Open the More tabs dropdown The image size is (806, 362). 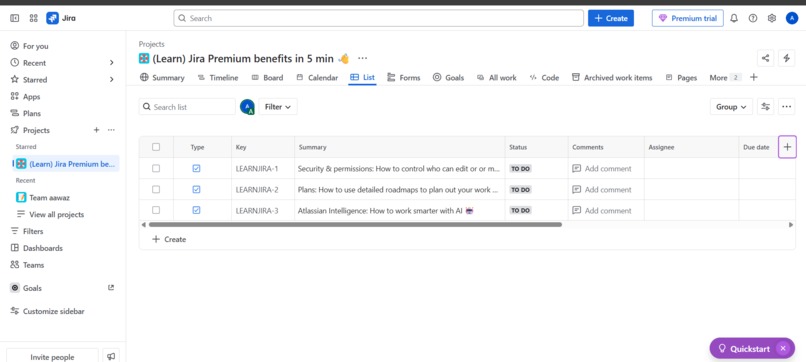click(x=725, y=78)
